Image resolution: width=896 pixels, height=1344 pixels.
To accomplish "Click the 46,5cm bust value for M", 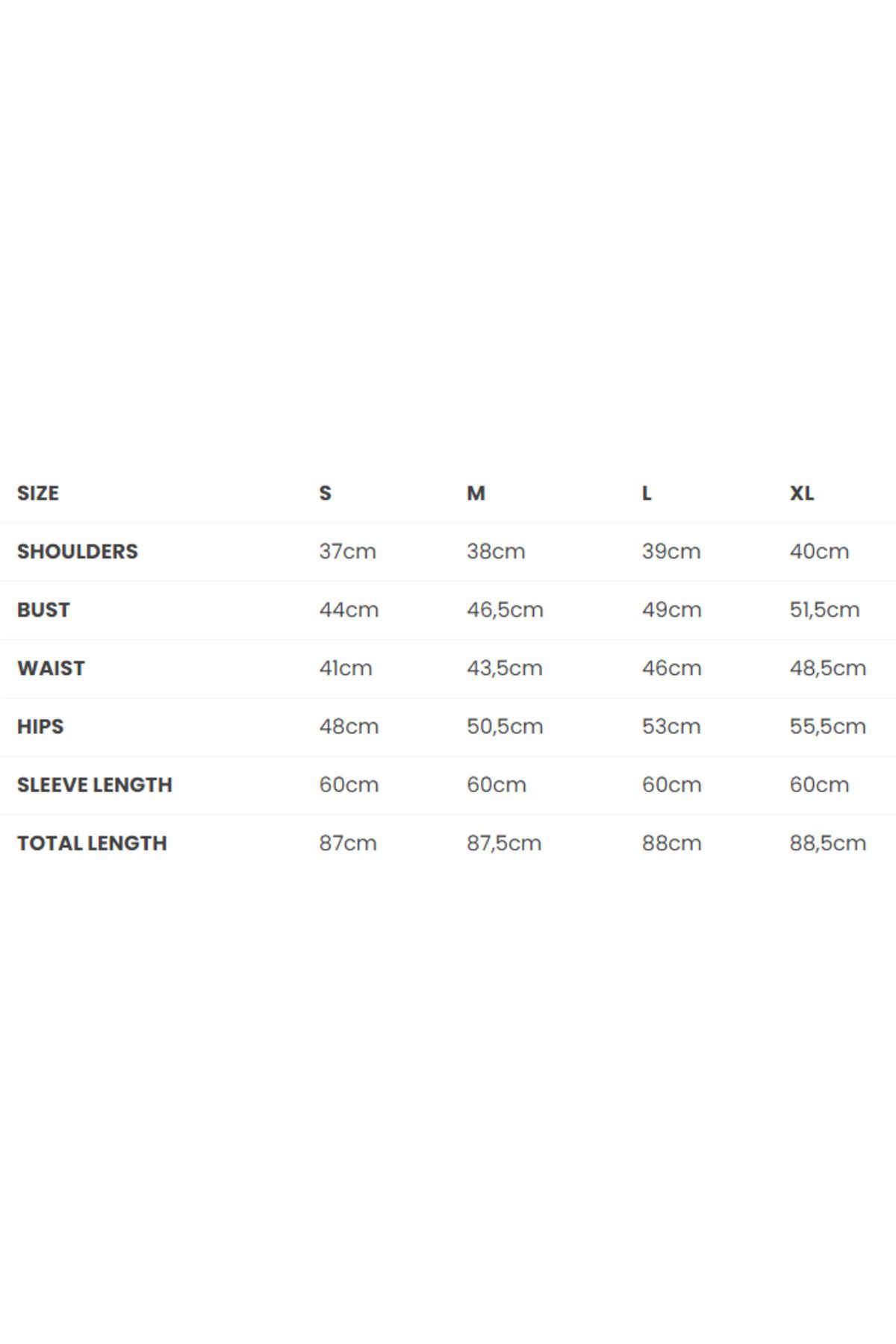I will [x=505, y=610].
